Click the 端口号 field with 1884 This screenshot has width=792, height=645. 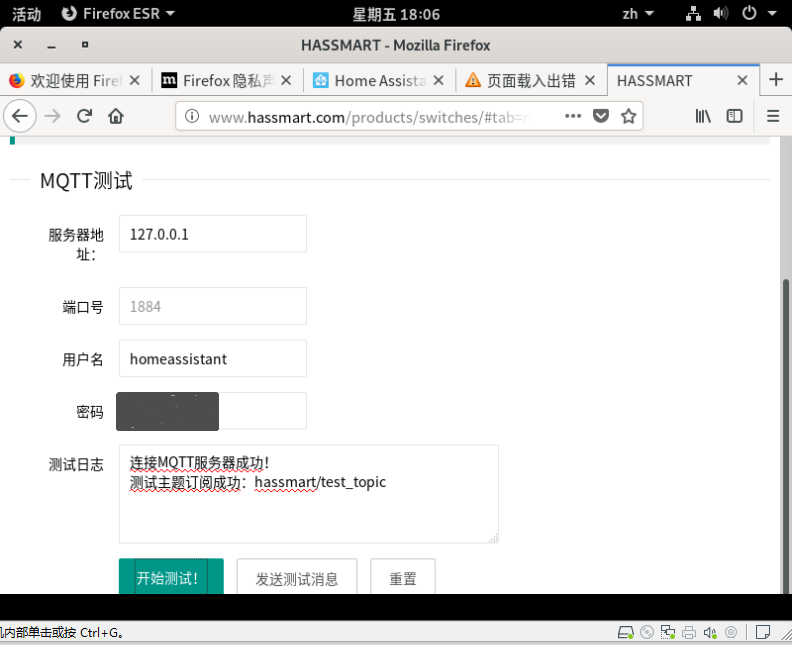(x=213, y=306)
